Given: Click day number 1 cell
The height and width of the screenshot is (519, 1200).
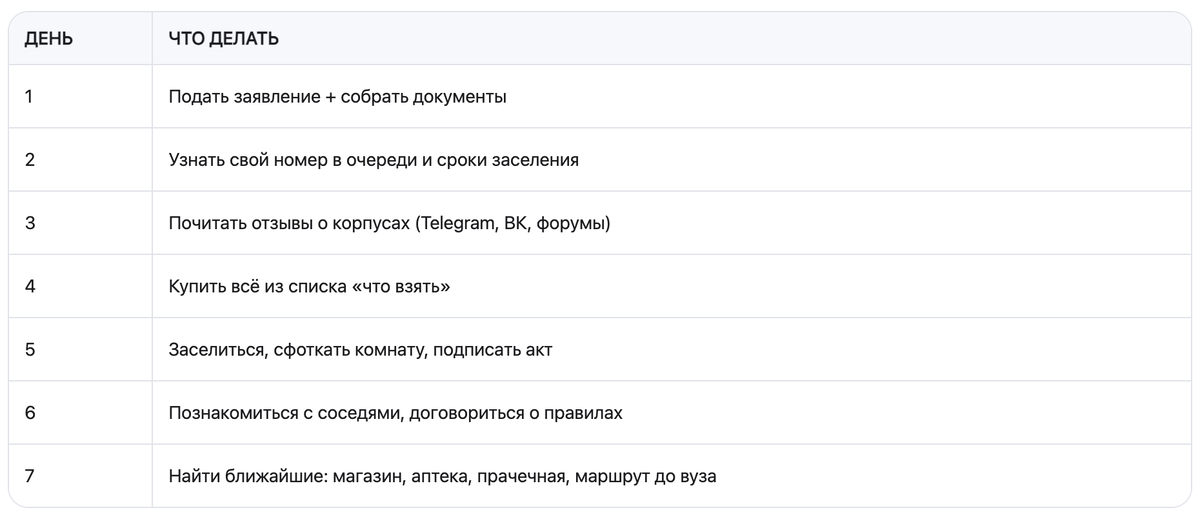Looking at the screenshot, I should (x=30, y=97).
